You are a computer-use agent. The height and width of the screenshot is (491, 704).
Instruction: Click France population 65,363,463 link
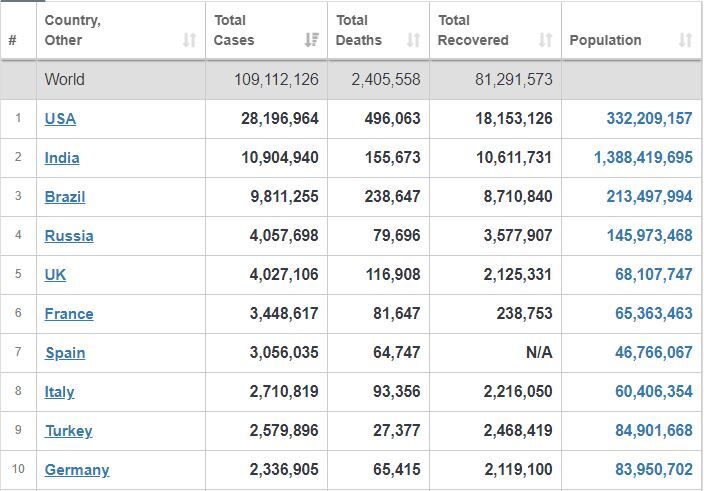654,313
